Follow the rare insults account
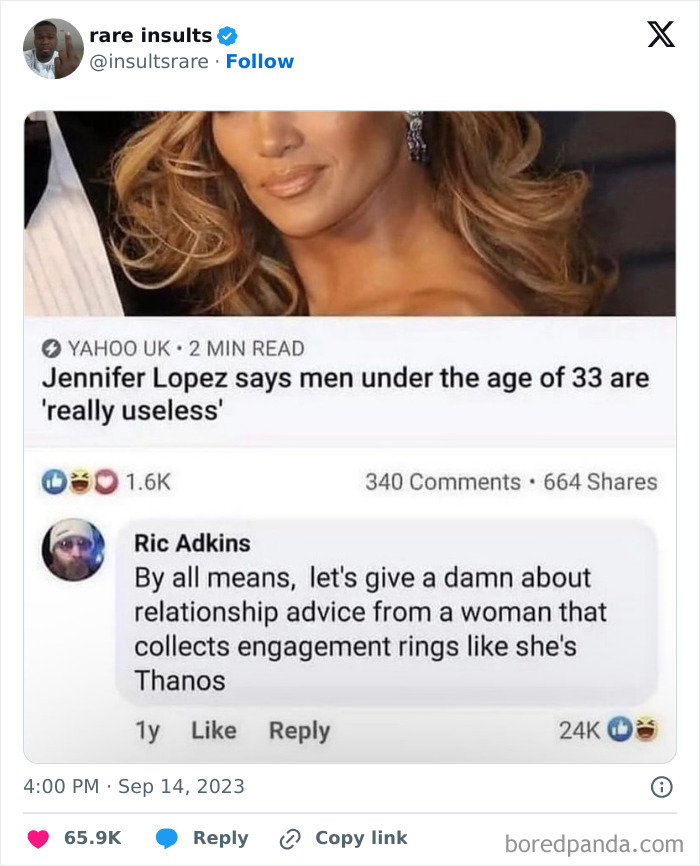 pos(260,61)
